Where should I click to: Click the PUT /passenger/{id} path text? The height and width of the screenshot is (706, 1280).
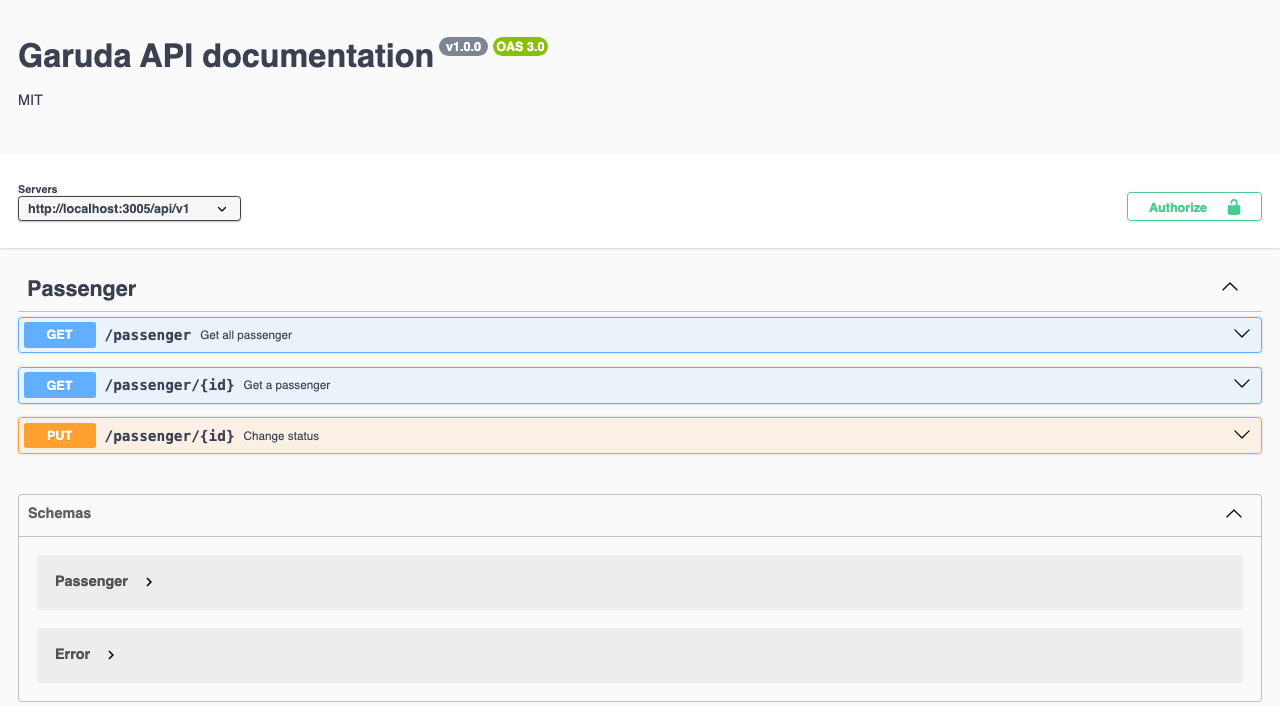tap(170, 436)
